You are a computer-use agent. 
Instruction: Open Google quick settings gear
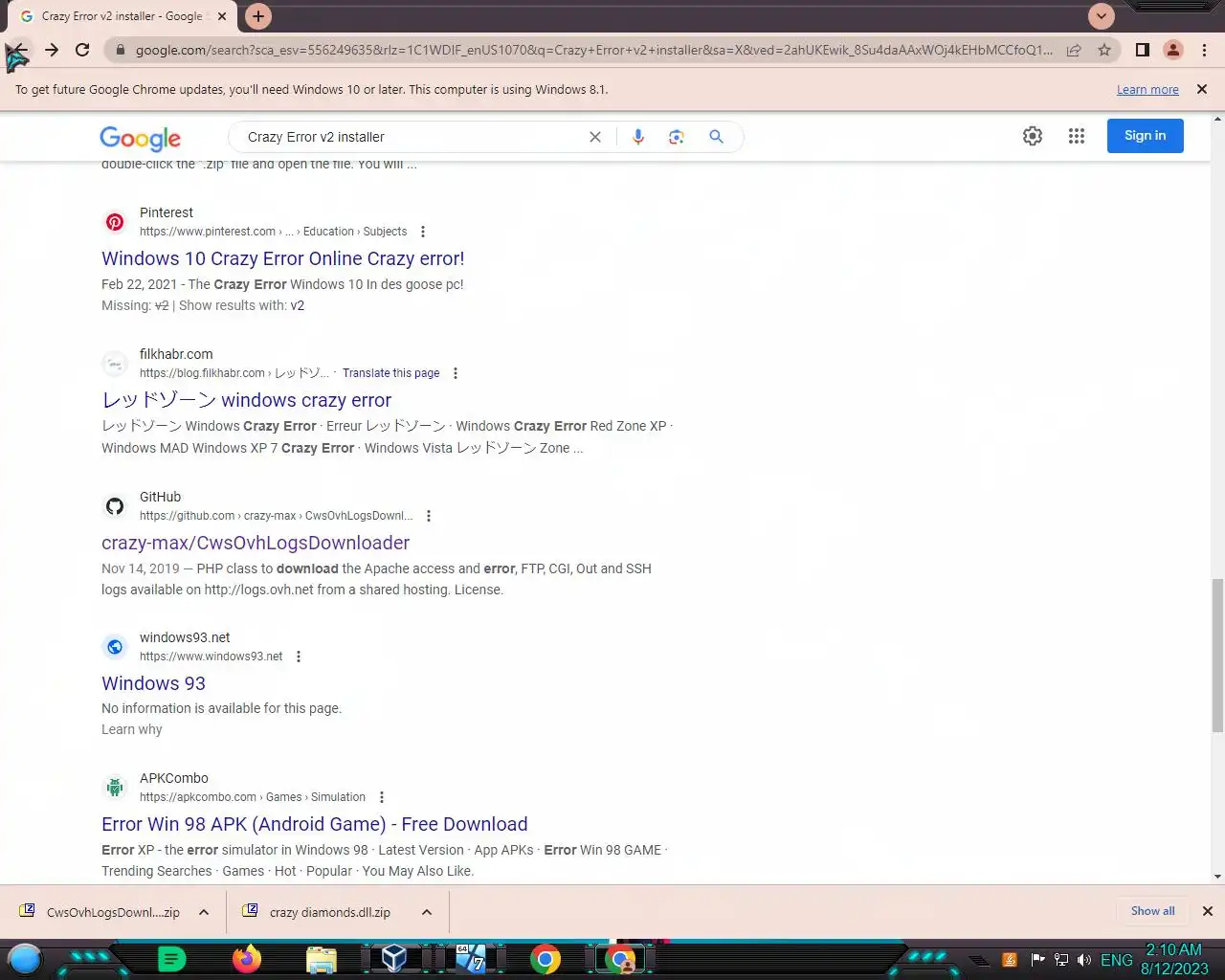1033,136
